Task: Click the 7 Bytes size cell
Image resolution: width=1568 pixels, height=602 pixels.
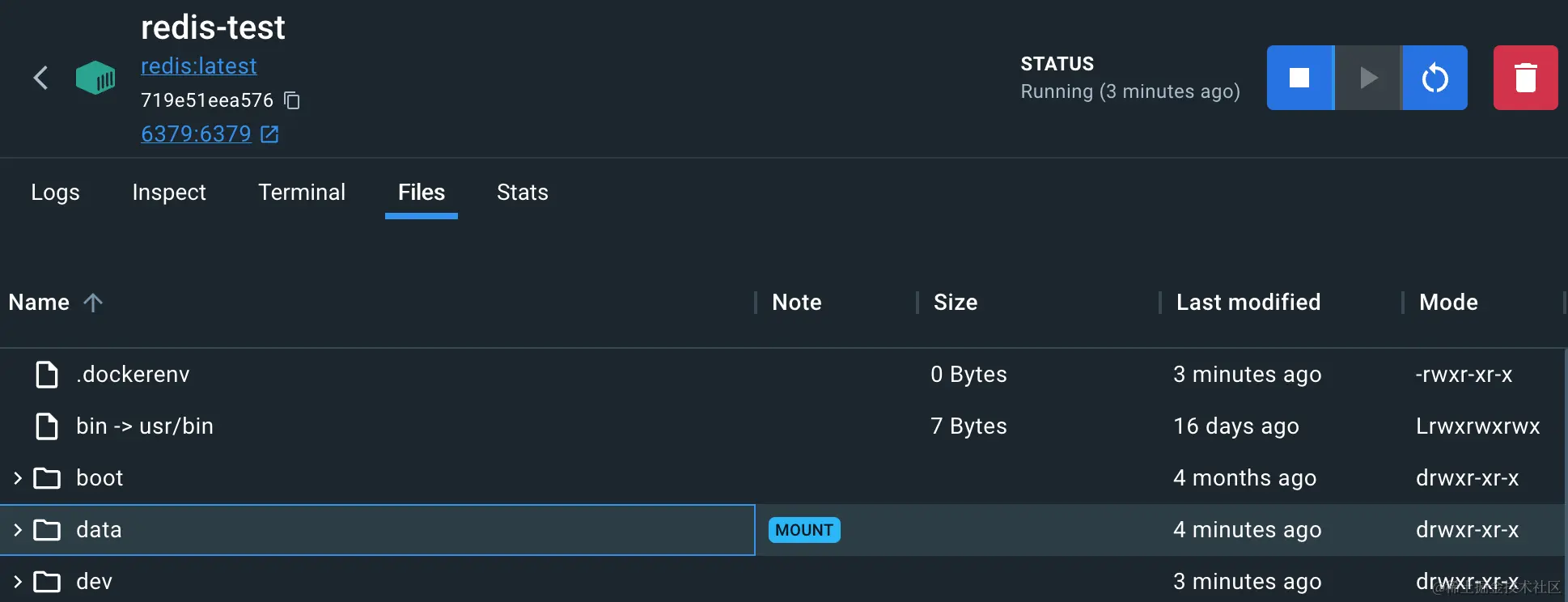Action: tap(968, 426)
